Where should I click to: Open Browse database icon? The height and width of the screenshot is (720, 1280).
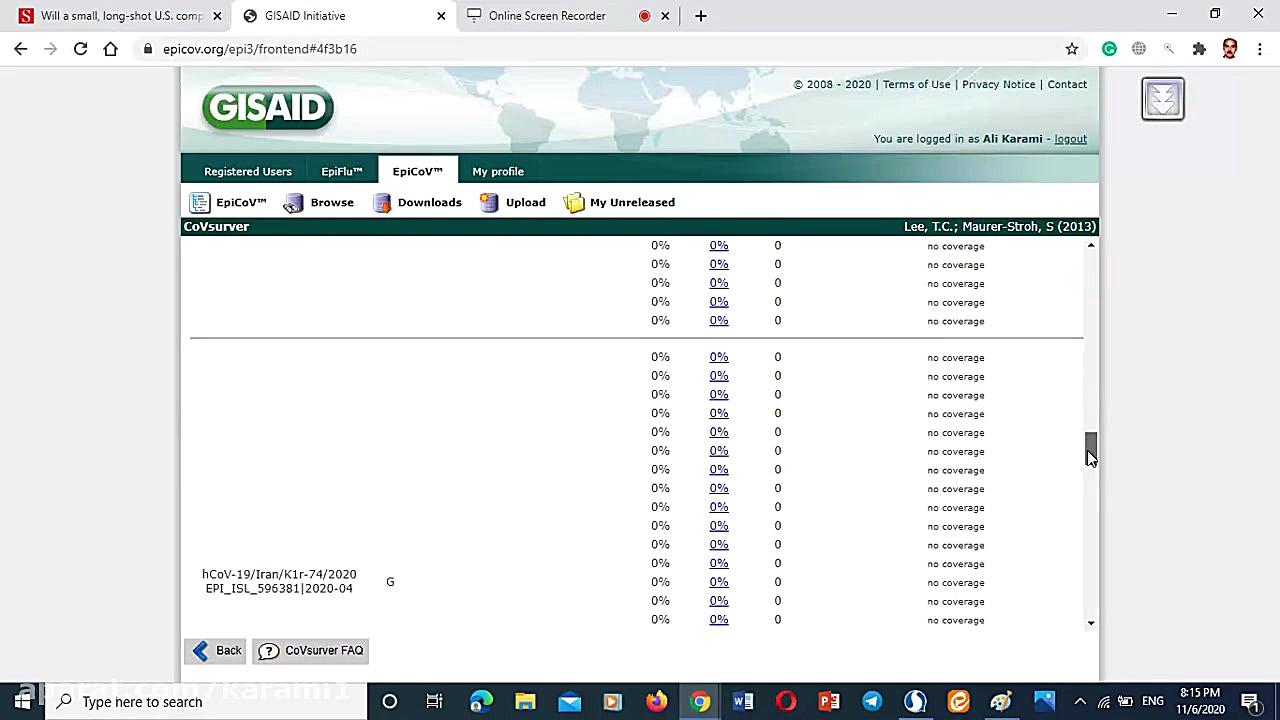293,203
